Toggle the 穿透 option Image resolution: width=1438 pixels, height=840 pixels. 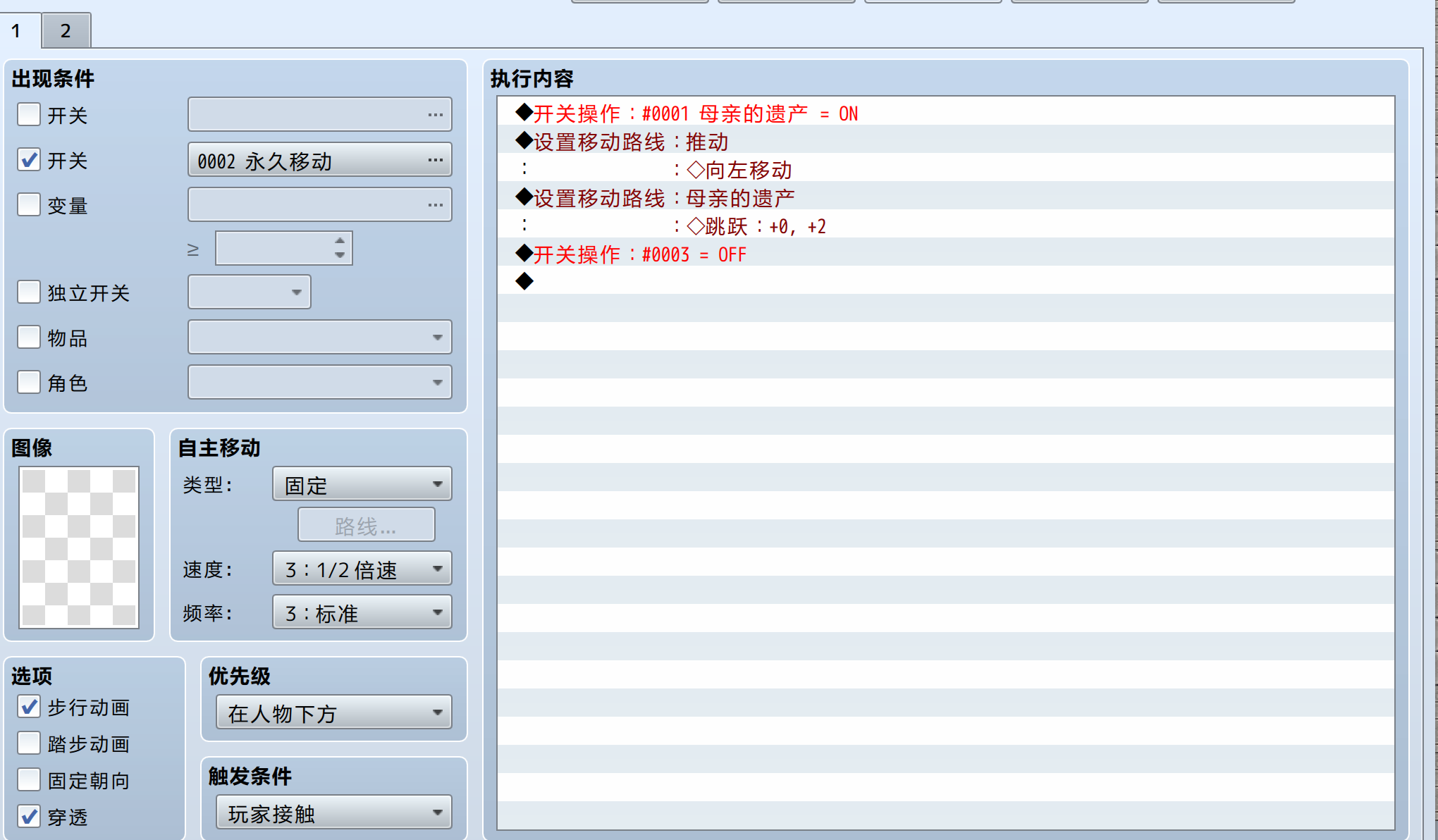point(29,816)
